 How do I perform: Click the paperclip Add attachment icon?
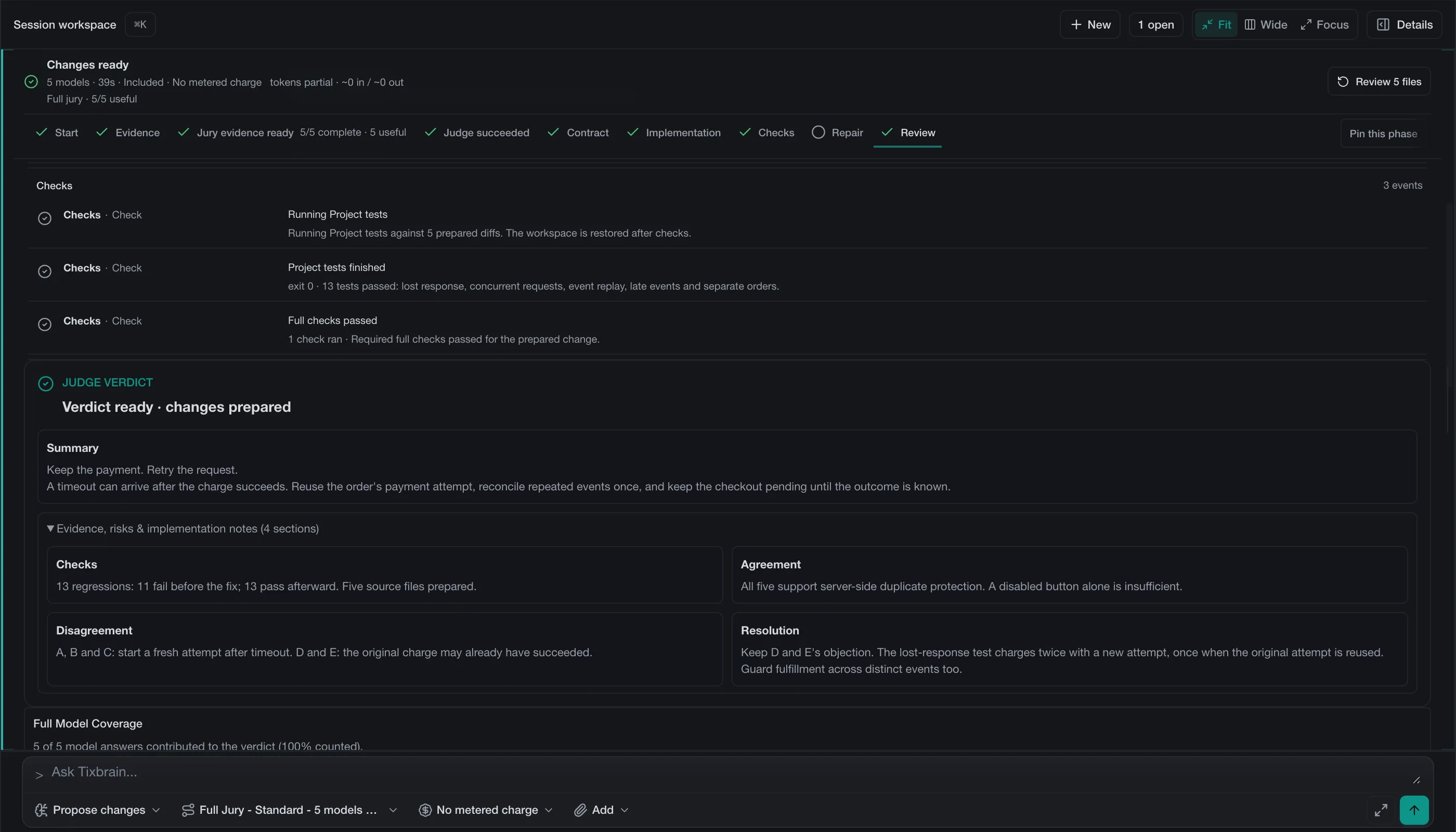580,810
